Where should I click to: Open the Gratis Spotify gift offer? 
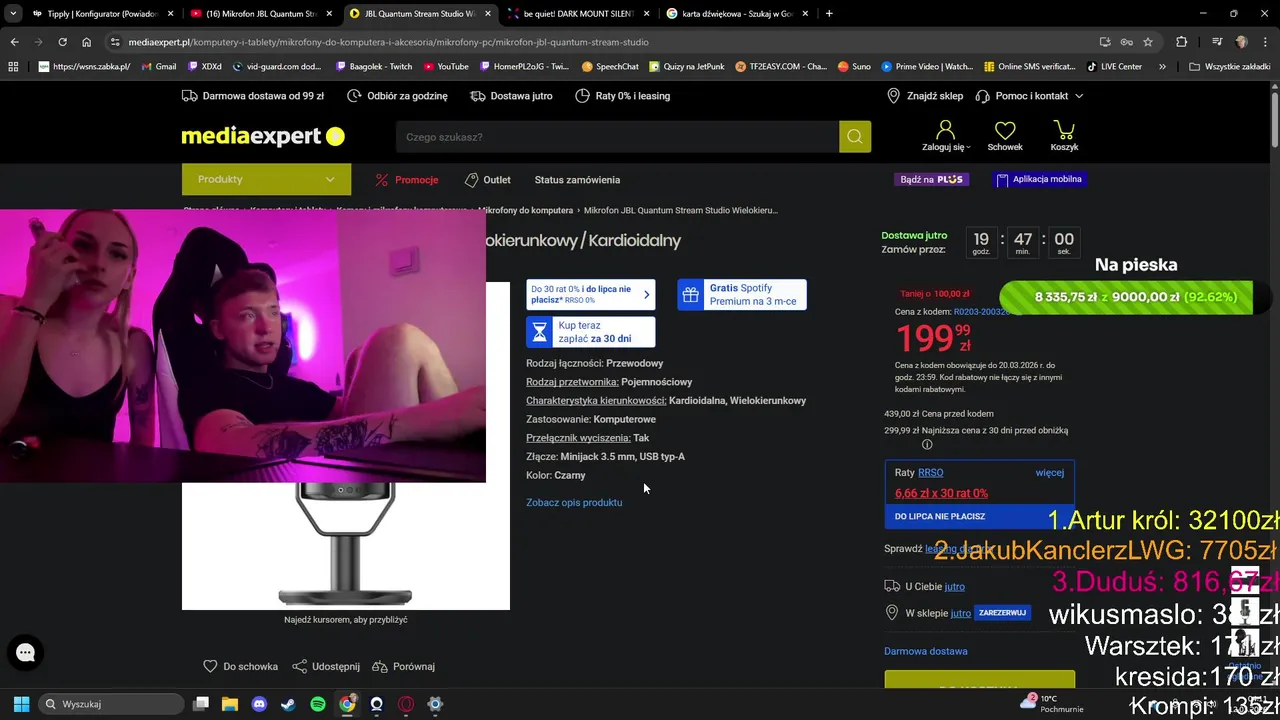click(742, 295)
